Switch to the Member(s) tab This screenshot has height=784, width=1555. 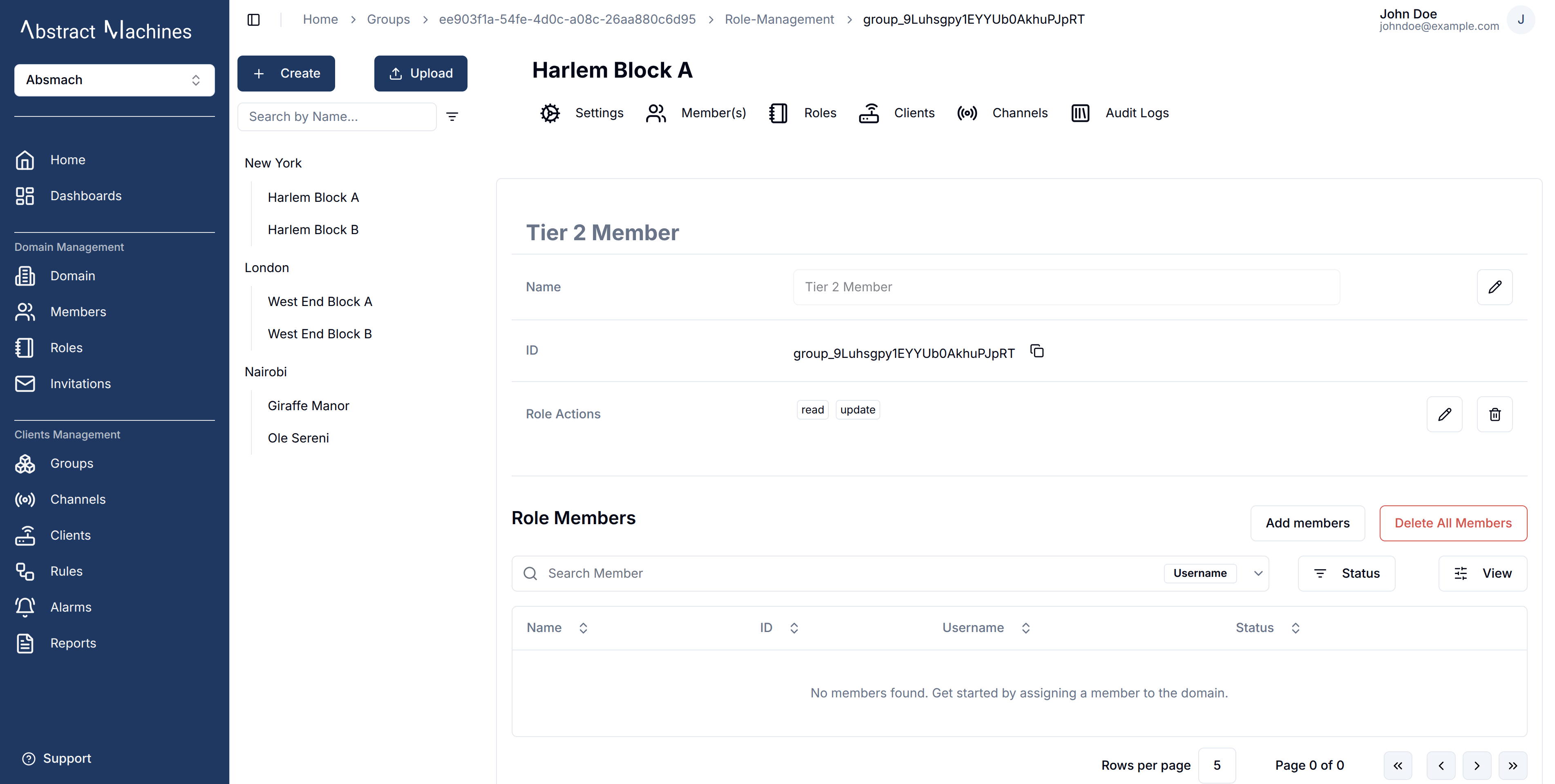coord(696,113)
